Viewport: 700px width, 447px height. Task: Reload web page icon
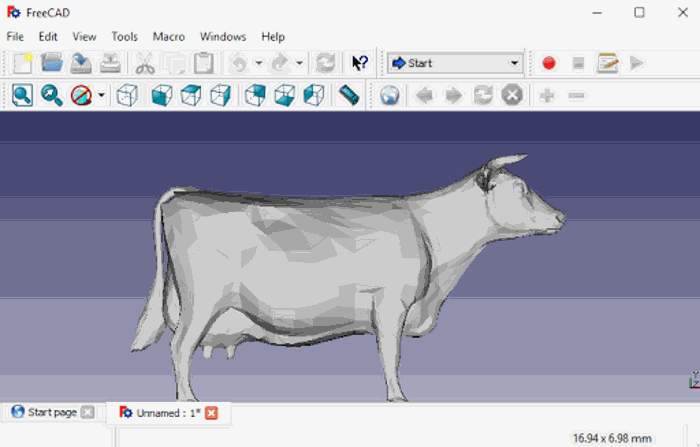pos(483,95)
